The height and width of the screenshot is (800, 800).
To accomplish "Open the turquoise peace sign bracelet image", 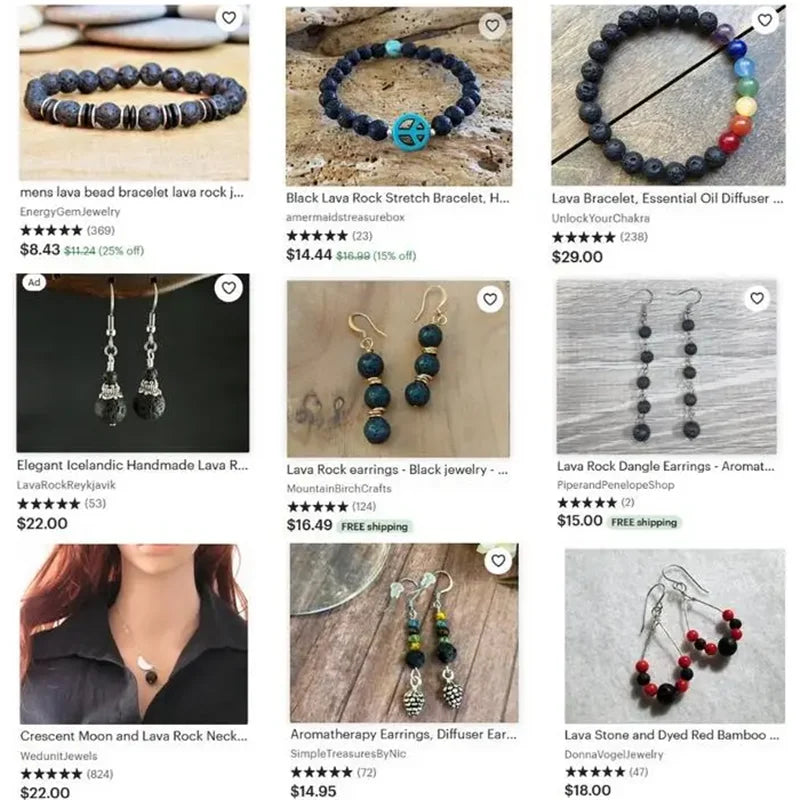I will tap(399, 96).
